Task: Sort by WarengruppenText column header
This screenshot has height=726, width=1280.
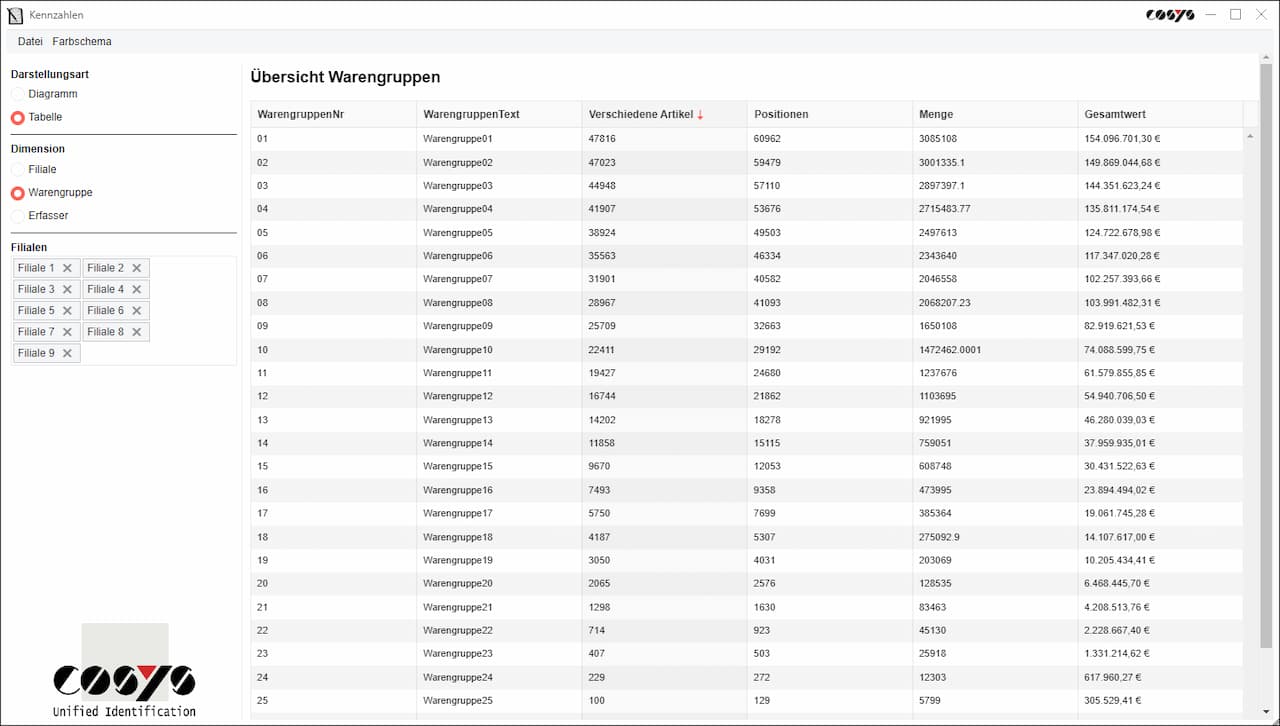Action: pyautogui.click(x=499, y=114)
